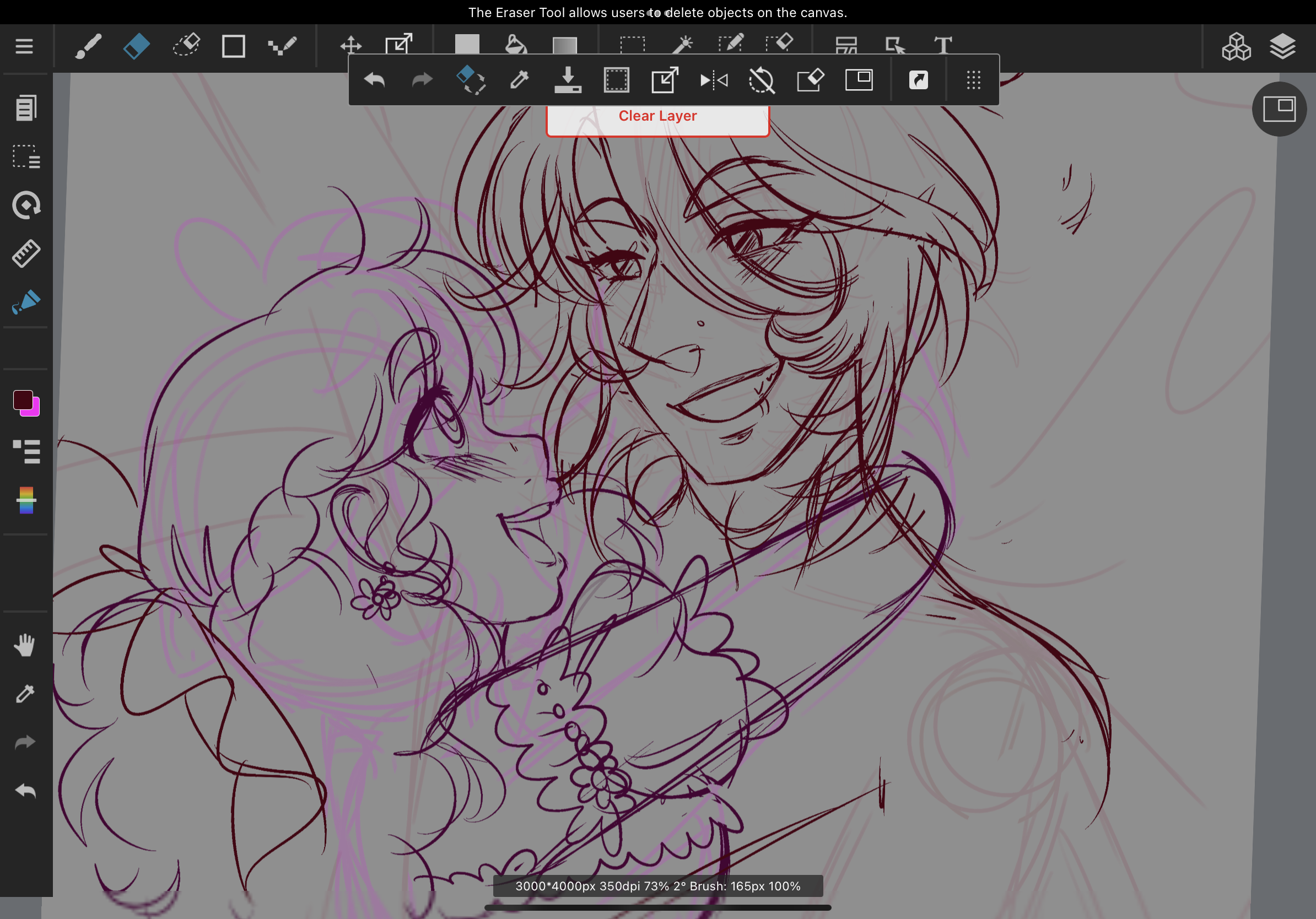Open the rotation snap settings icon

(x=26, y=204)
